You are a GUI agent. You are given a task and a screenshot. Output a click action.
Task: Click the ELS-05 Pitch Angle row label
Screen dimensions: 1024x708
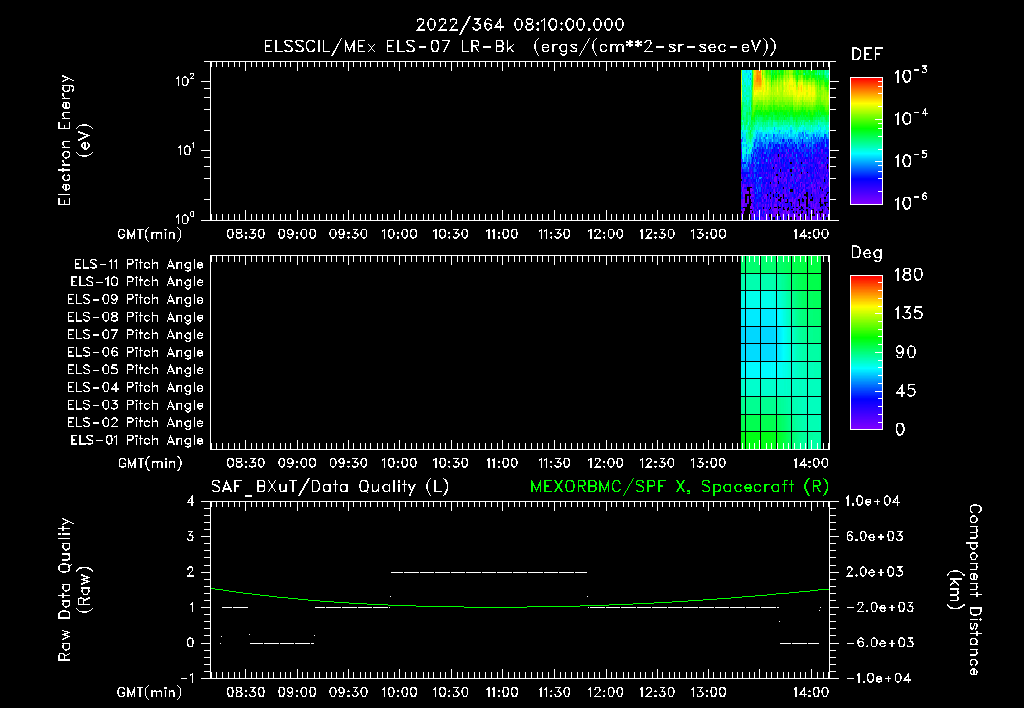tap(135, 370)
